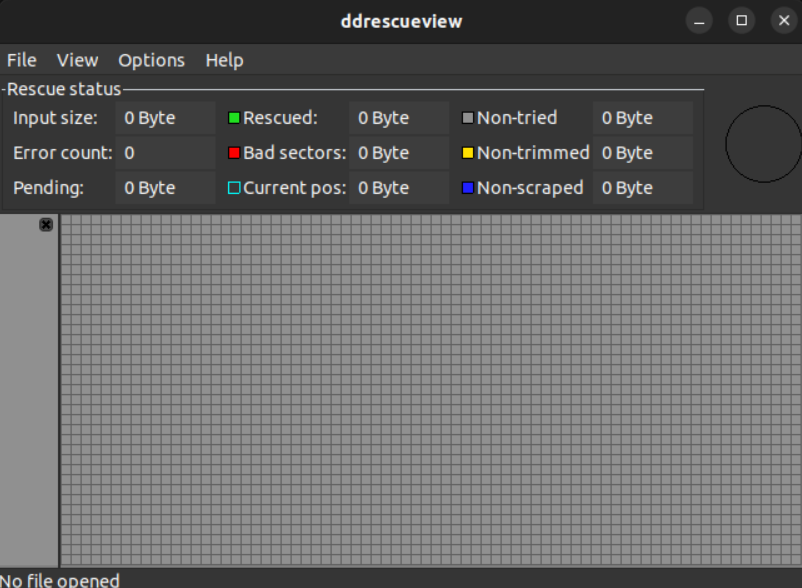Select the Input size value field
This screenshot has width=802, height=588.
(165, 118)
